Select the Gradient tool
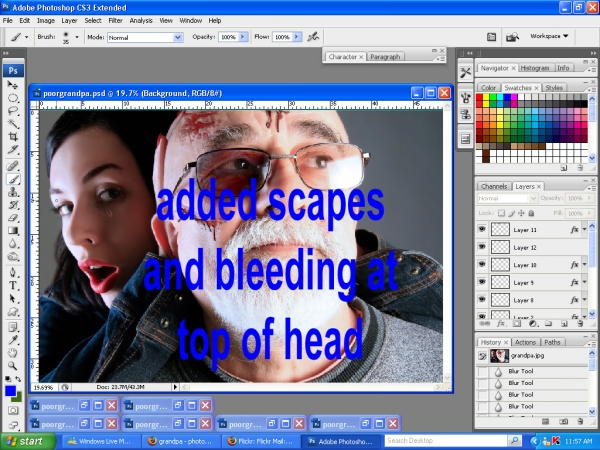This screenshot has height=450, width=600. pyautogui.click(x=13, y=230)
